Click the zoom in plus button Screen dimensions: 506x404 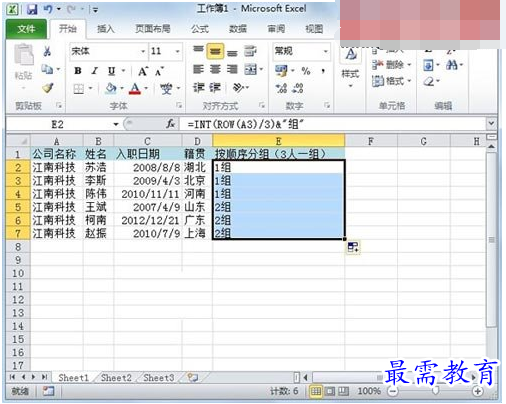pos(477,391)
